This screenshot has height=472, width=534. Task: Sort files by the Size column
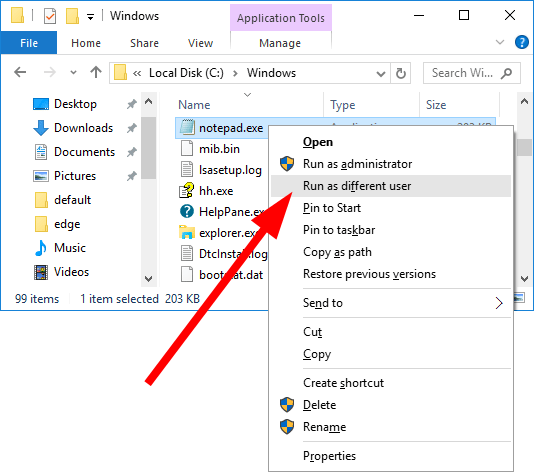436,105
